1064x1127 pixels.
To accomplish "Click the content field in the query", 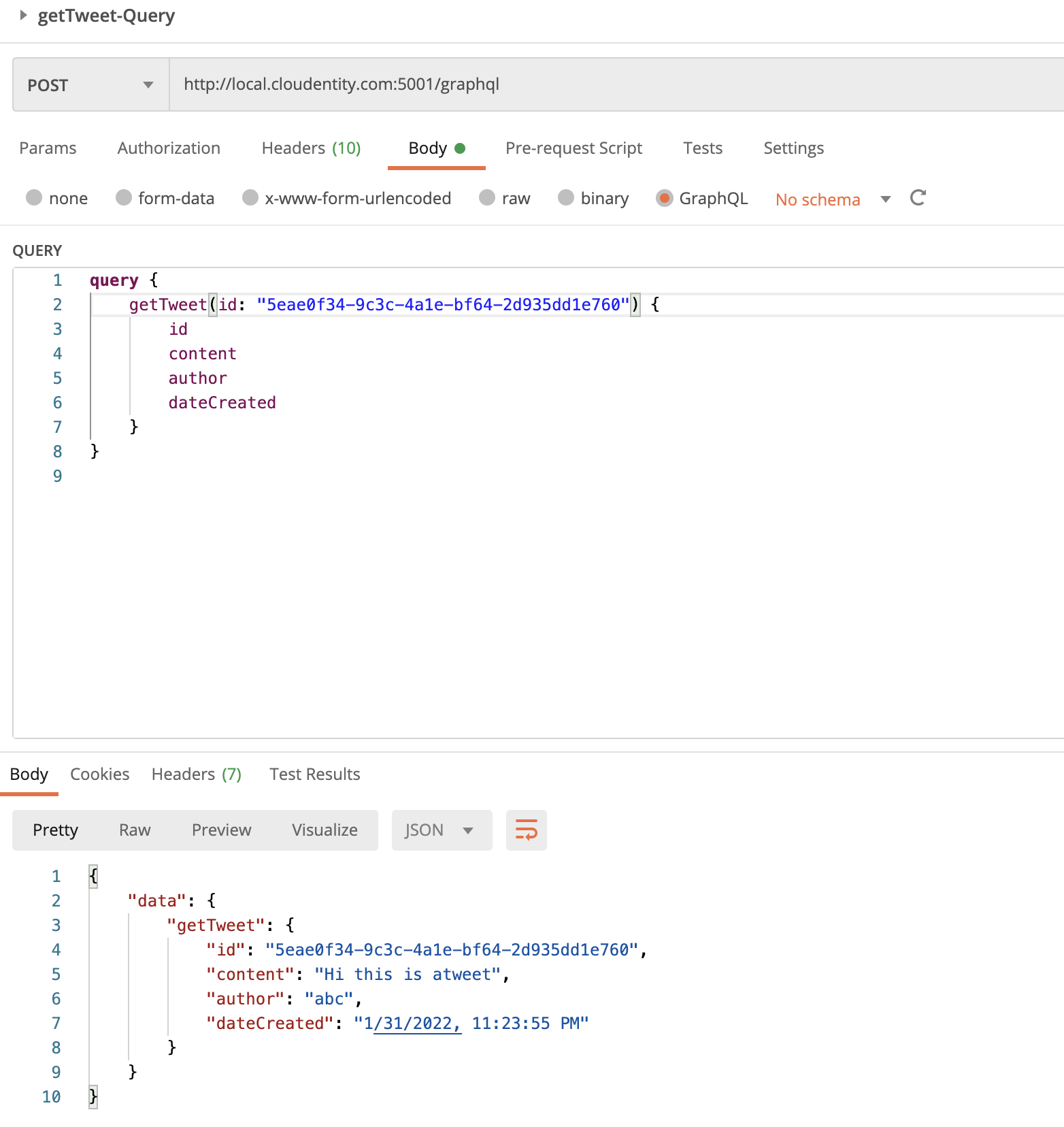I will [203, 353].
